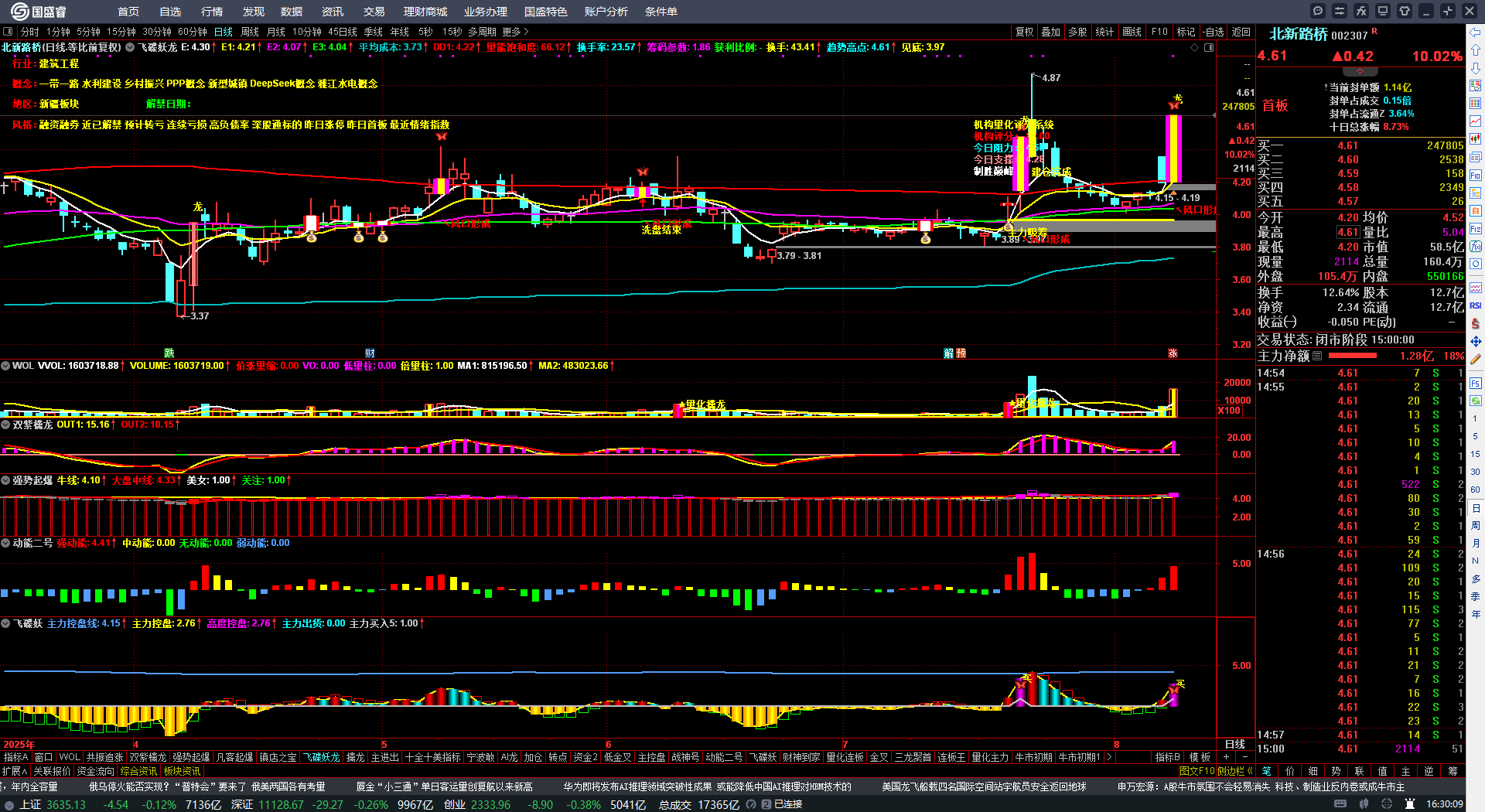Switch chart period to 60 in right sidebar
1485x812 pixels.
coord(1476,490)
